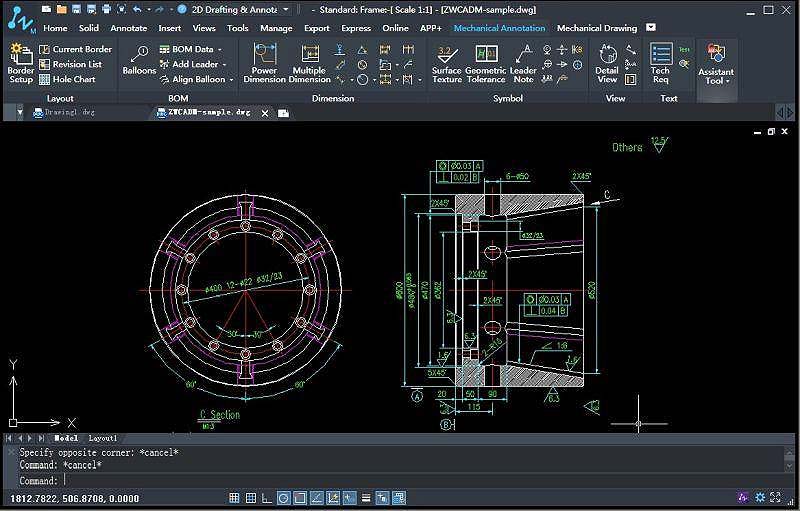Click the new document tab button
Viewport: 800px width, 511px height.
(283, 113)
